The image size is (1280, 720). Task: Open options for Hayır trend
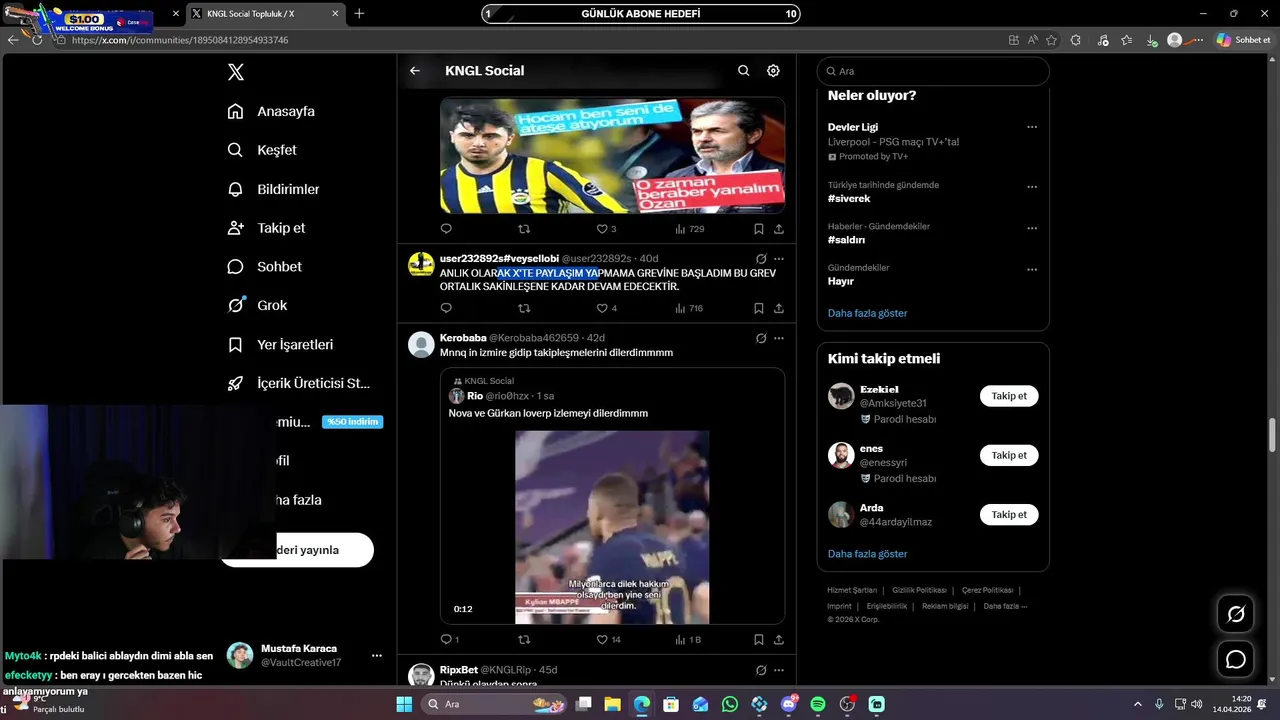(x=1032, y=269)
